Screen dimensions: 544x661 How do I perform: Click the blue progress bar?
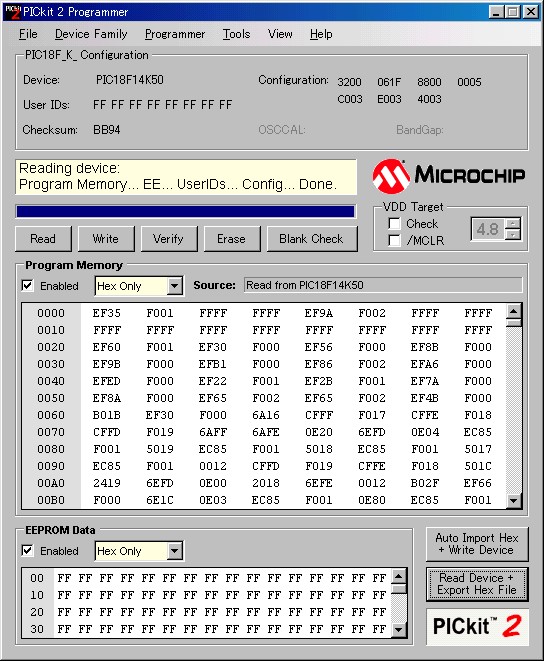185,212
